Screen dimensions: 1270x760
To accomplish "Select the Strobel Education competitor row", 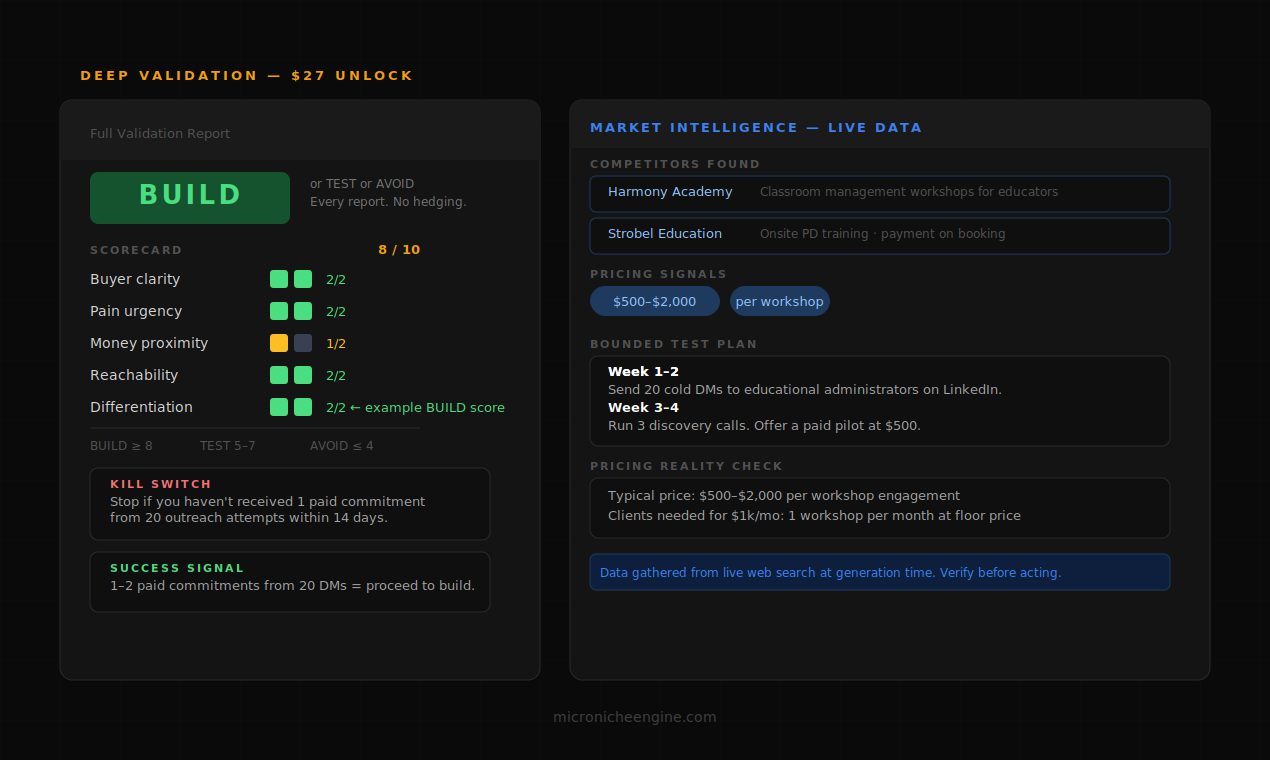I will [x=880, y=236].
